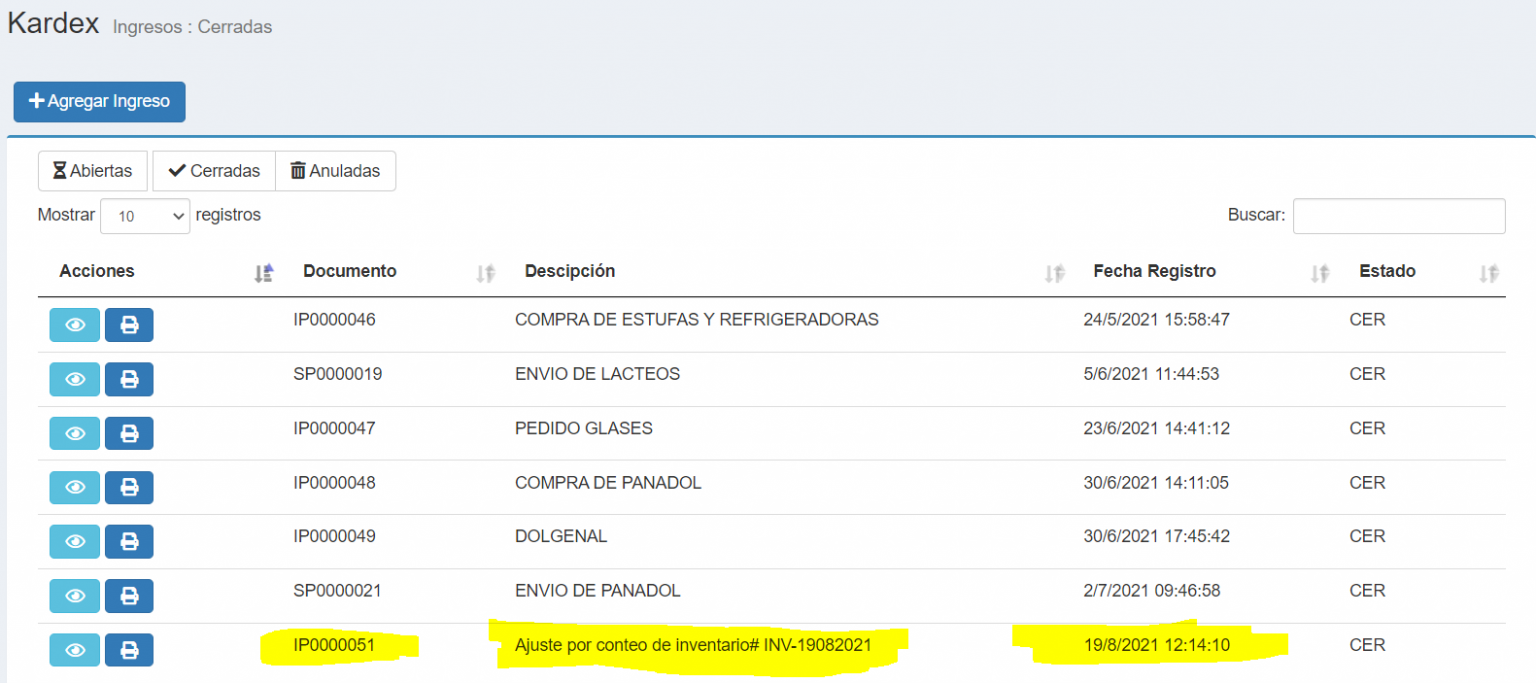Click the sort icon on Estado column

[1487, 271]
